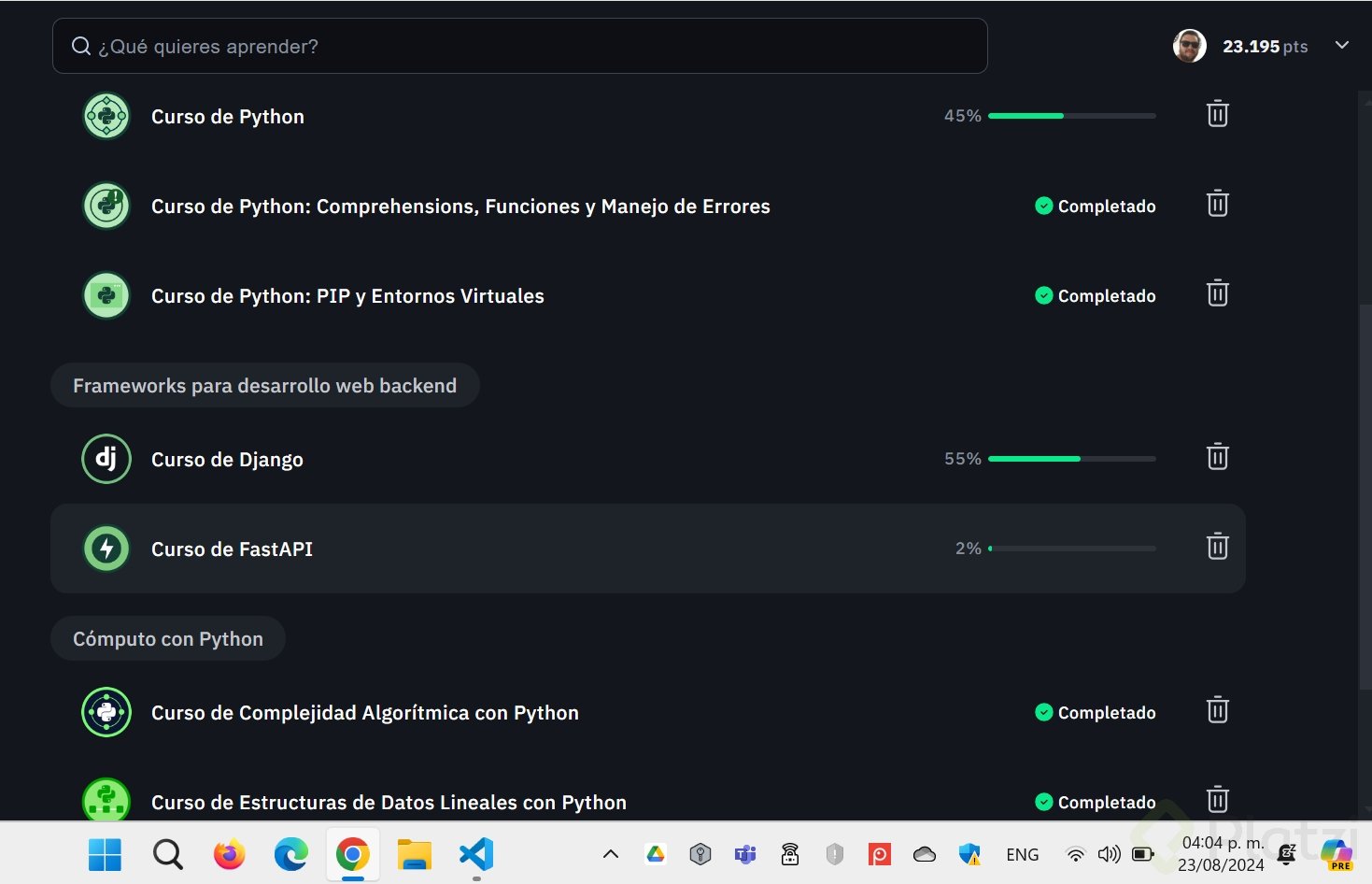Click Completado status for Comprehensions course
This screenshot has width=1372, height=884.
(x=1096, y=207)
